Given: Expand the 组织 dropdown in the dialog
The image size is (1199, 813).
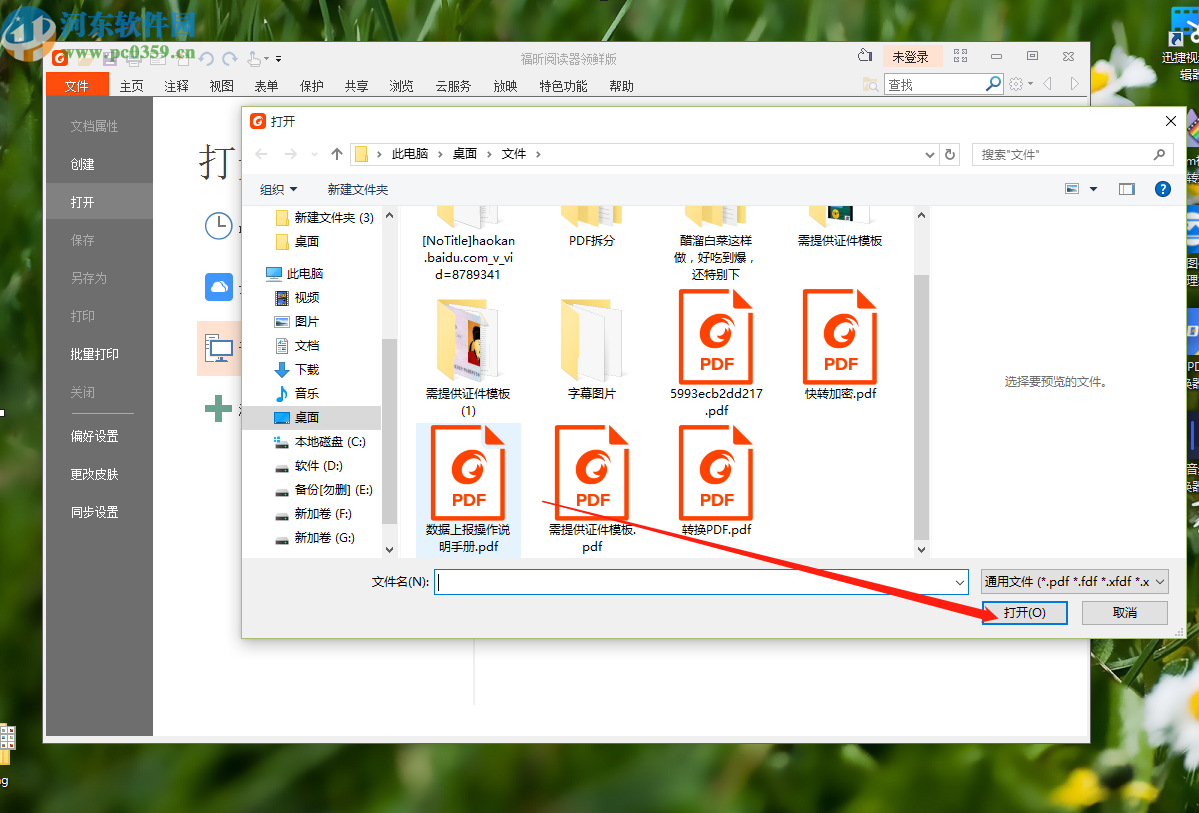Looking at the screenshot, I should click(277, 189).
